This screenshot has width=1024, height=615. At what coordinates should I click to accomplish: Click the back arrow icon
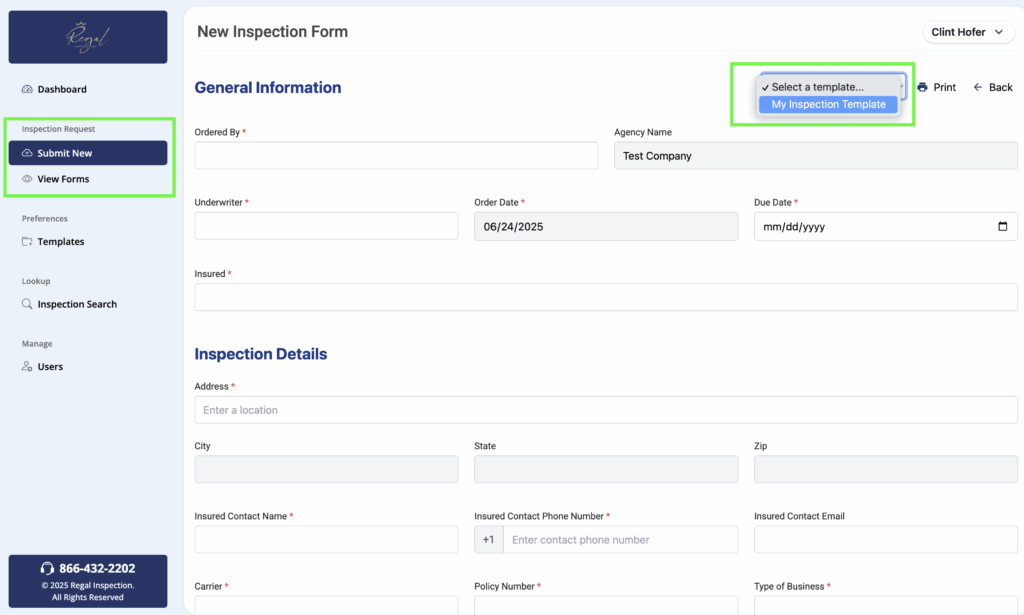978,88
